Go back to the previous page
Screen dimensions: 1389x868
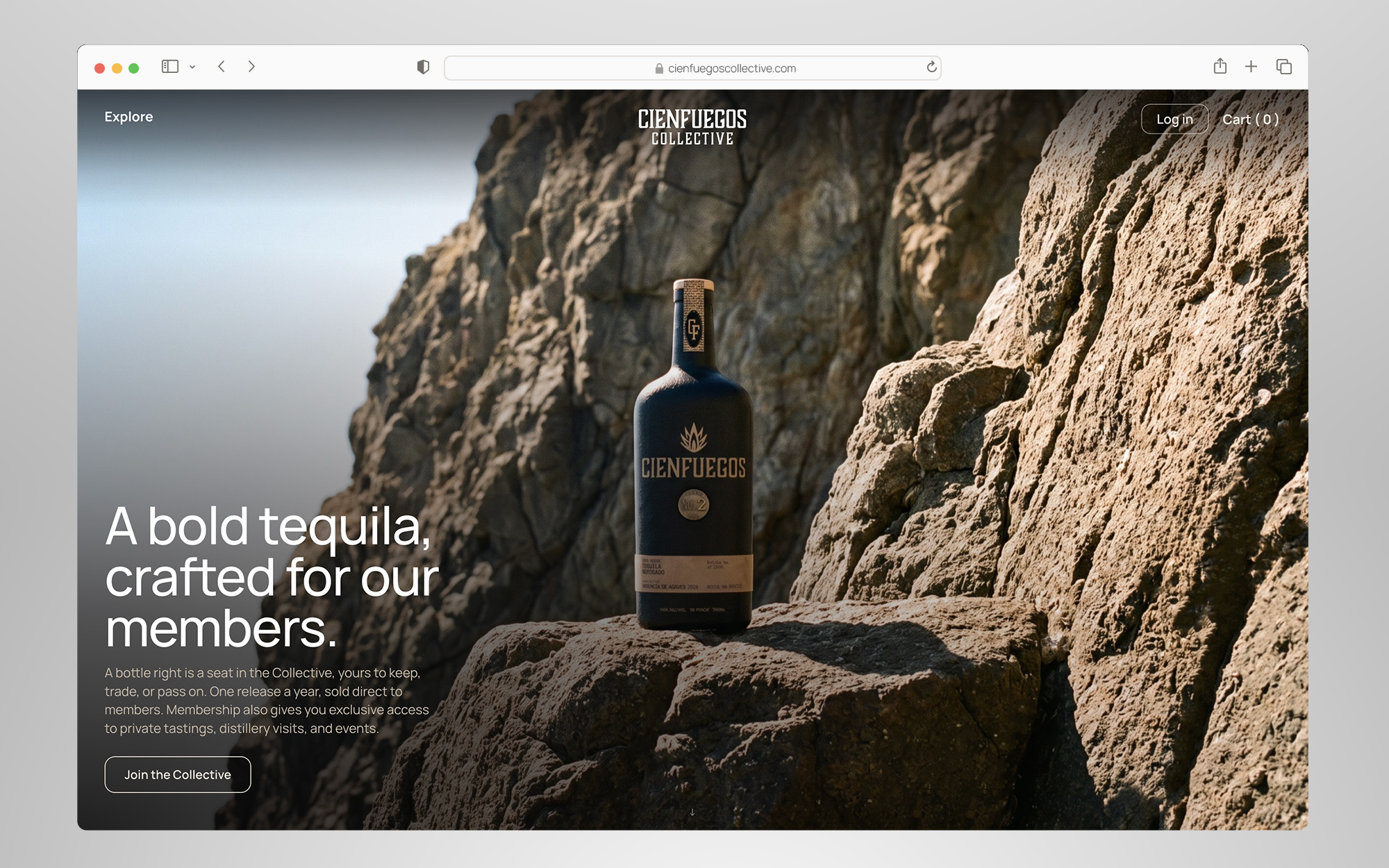[x=222, y=67]
